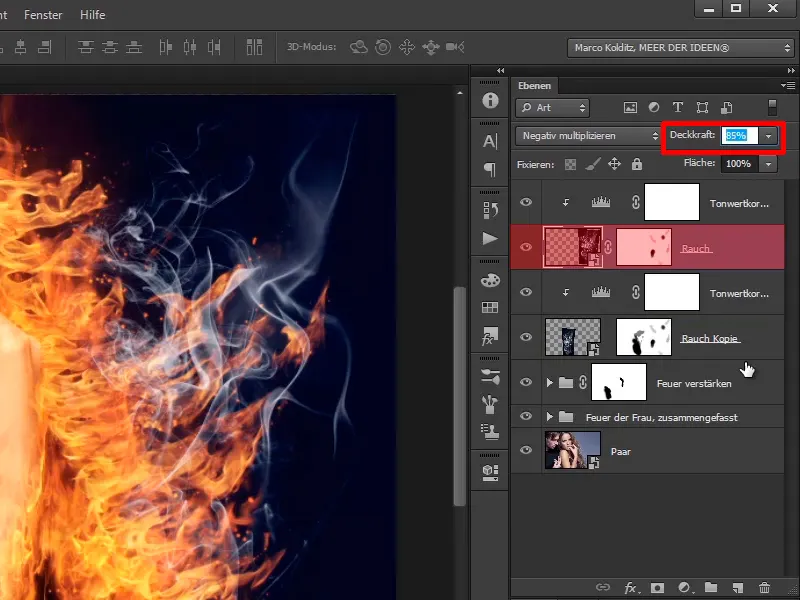Image resolution: width=800 pixels, height=600 pixels.
Task: Hide the top Tonwertkorrektur layer
Action: (x=526, y=202)
